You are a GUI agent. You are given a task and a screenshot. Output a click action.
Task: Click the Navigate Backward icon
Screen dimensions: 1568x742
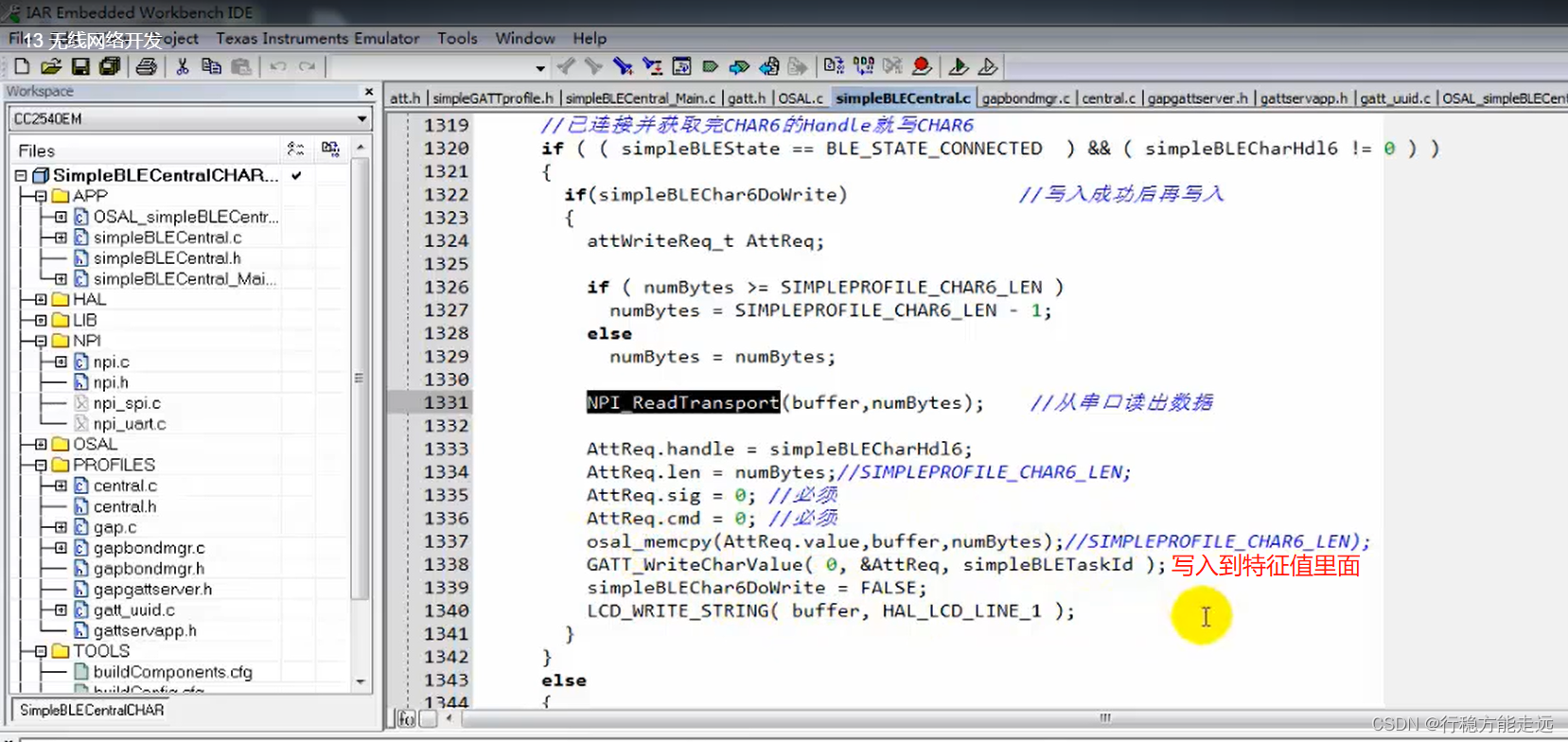coord(769,66)
